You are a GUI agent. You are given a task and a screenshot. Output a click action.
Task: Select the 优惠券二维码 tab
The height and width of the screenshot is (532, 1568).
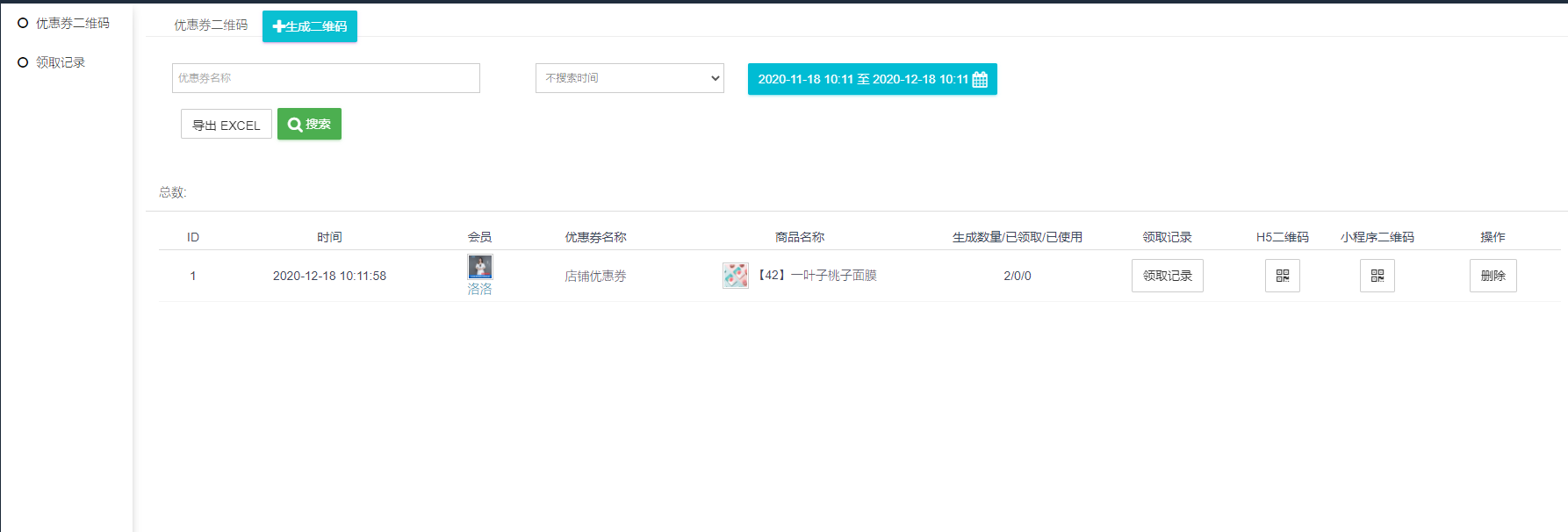pyautogui.click(x=211, y=25)
